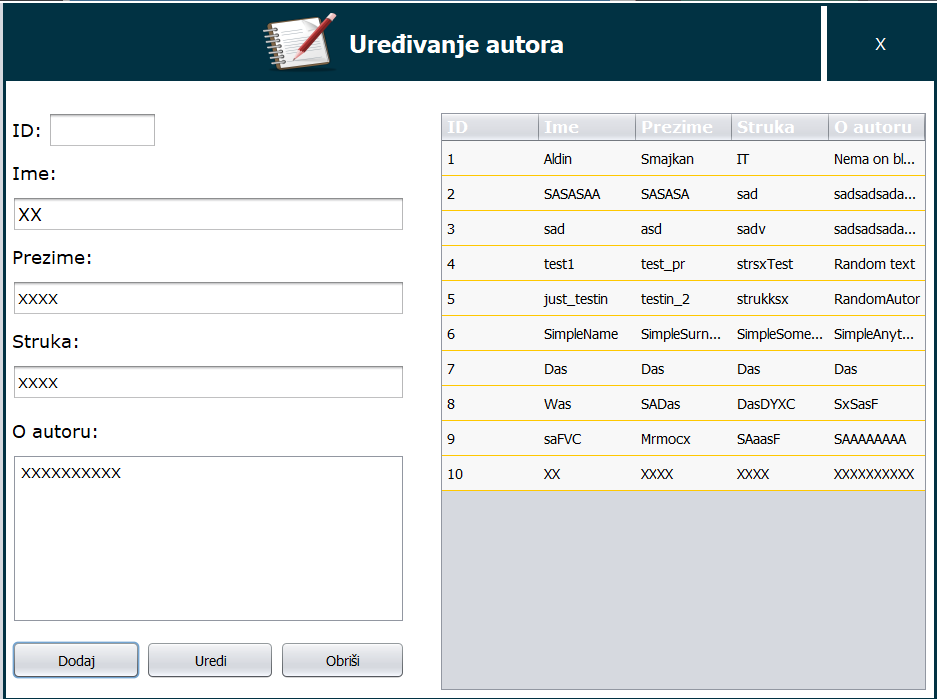Sort table by O autoru column header
Image resolution: width=937 pixels, height=699 pixels.
[x=877, y=127]
